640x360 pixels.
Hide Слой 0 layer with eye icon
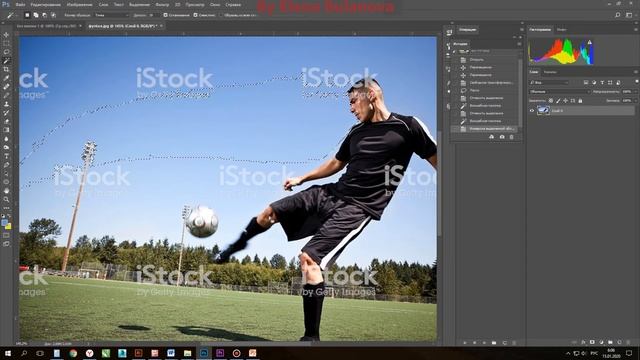pyautogui.click(x=531, y=111)
